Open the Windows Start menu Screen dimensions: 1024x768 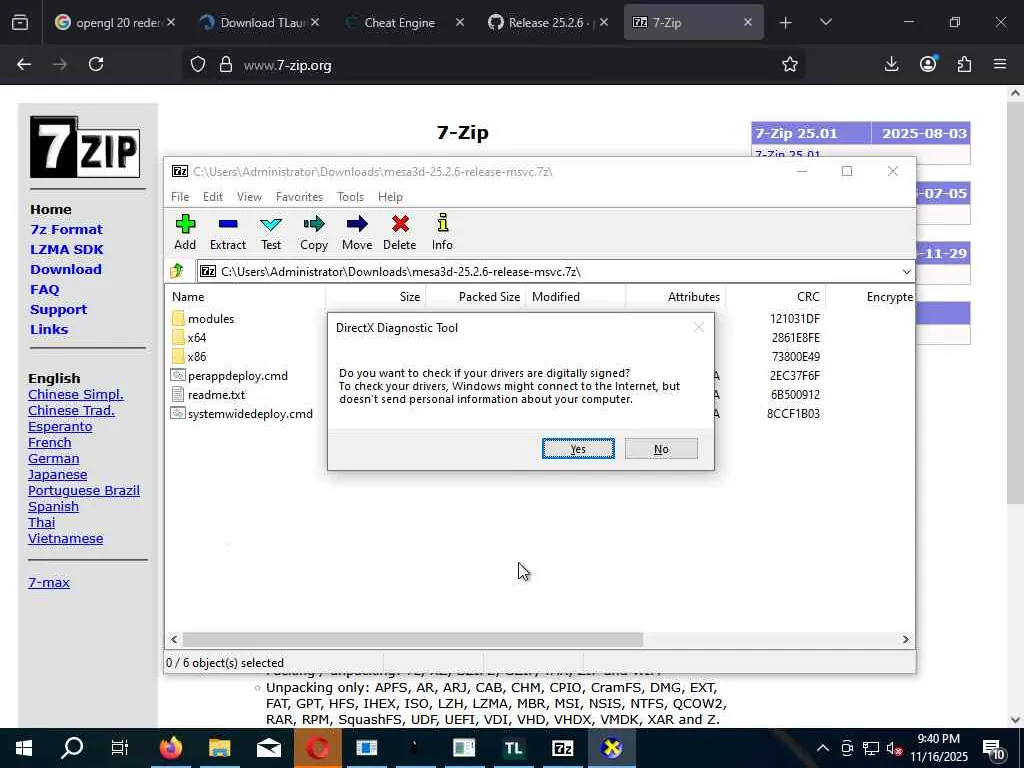point(24,748)
